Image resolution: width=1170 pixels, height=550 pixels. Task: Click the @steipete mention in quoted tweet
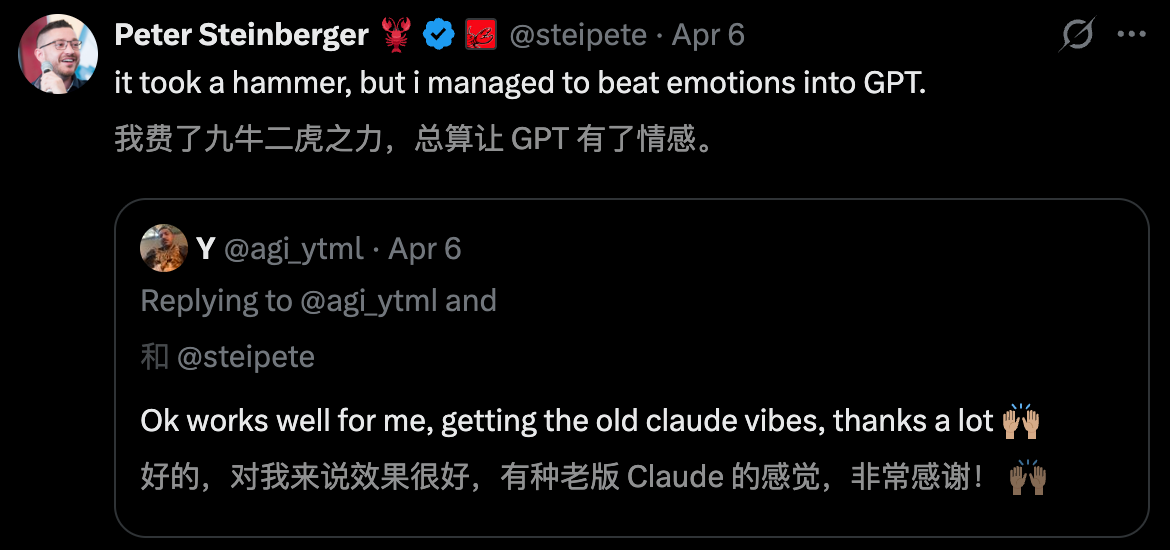(245, 357)
